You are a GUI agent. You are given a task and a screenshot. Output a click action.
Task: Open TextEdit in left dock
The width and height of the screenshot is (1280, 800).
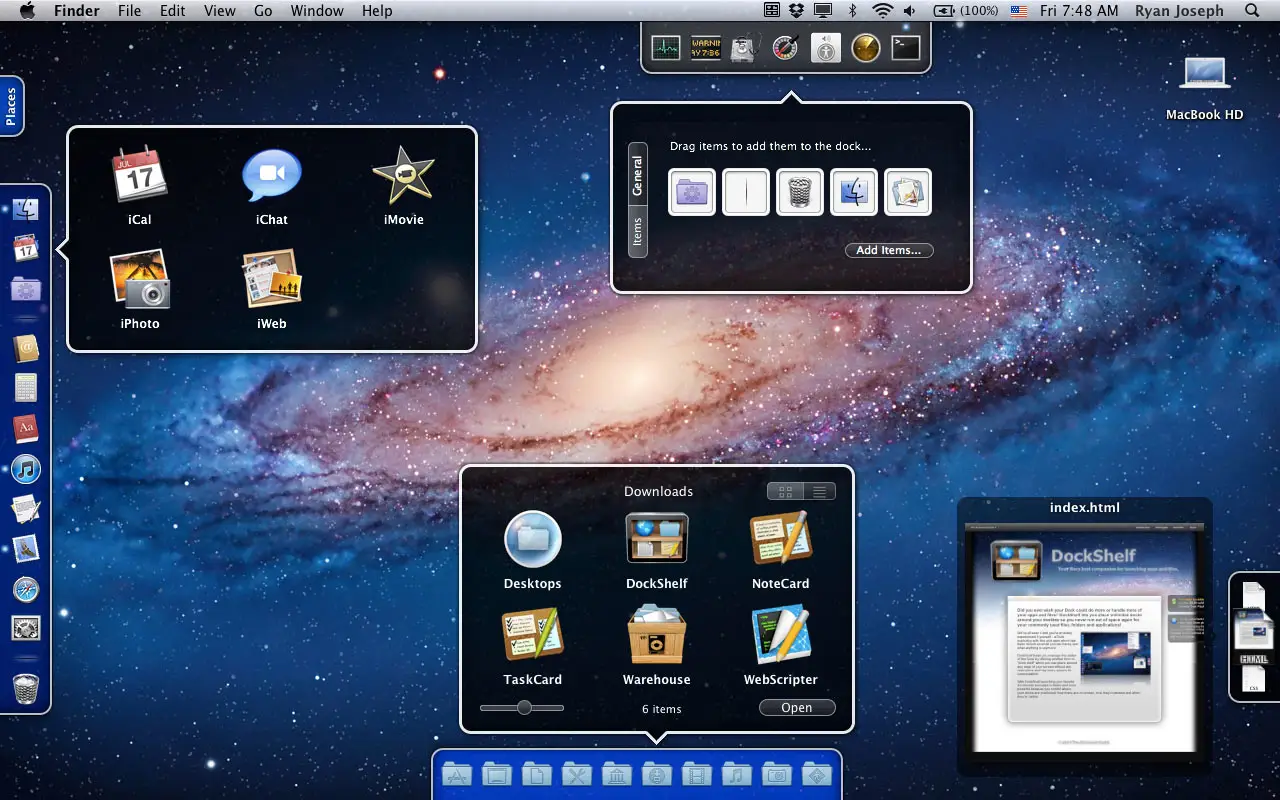26,508
